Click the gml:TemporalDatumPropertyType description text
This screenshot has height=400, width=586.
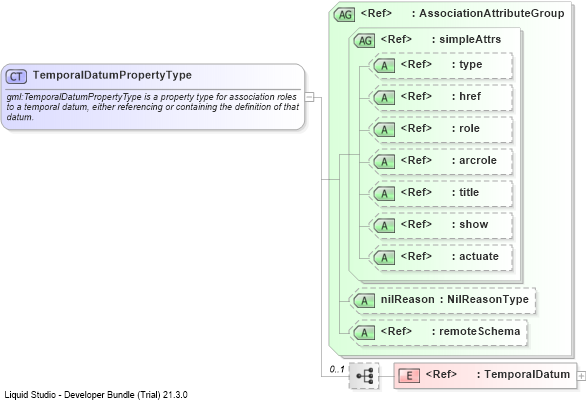click(x=152, y=107)
